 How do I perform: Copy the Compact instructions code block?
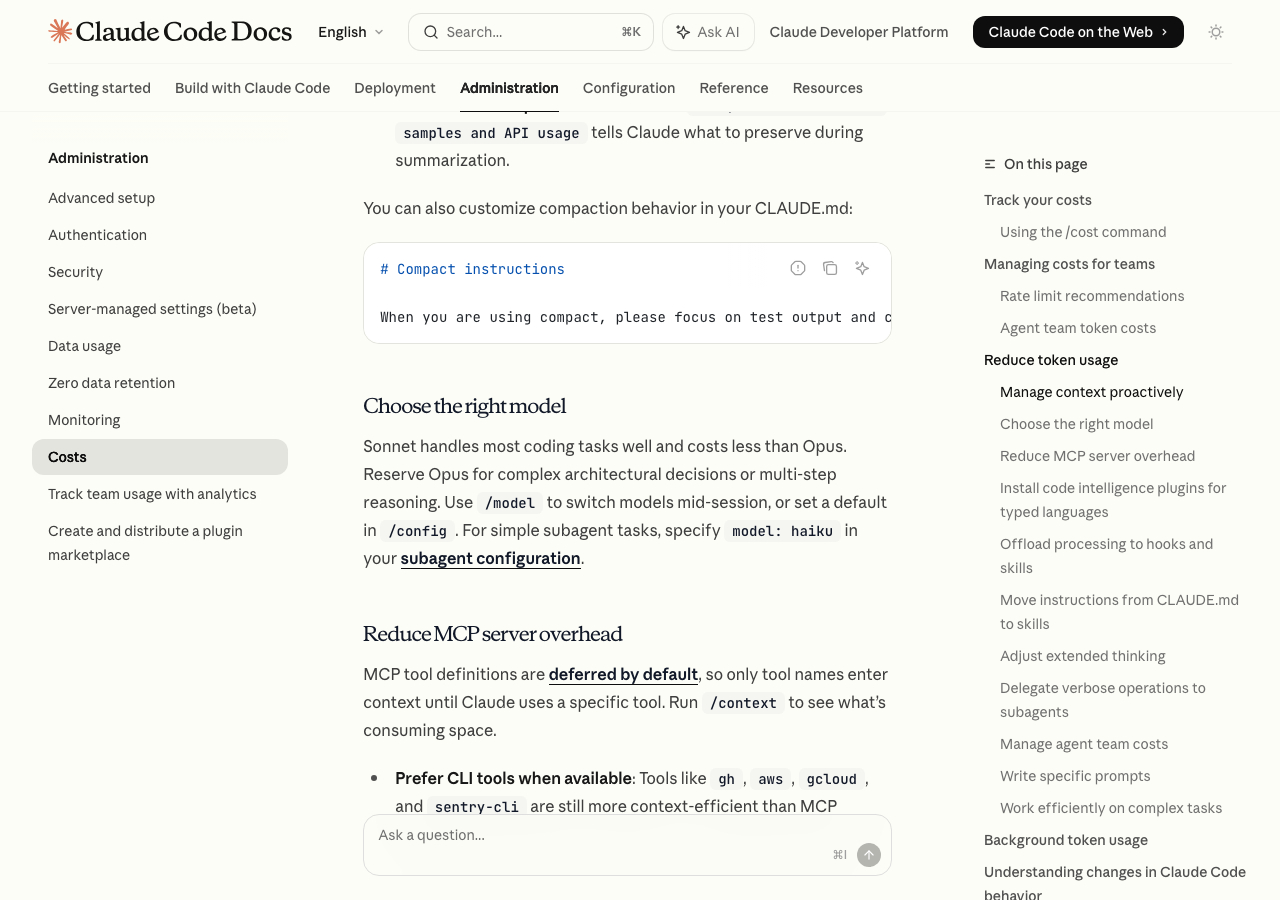pyautogui.click(x=830, y=268)
